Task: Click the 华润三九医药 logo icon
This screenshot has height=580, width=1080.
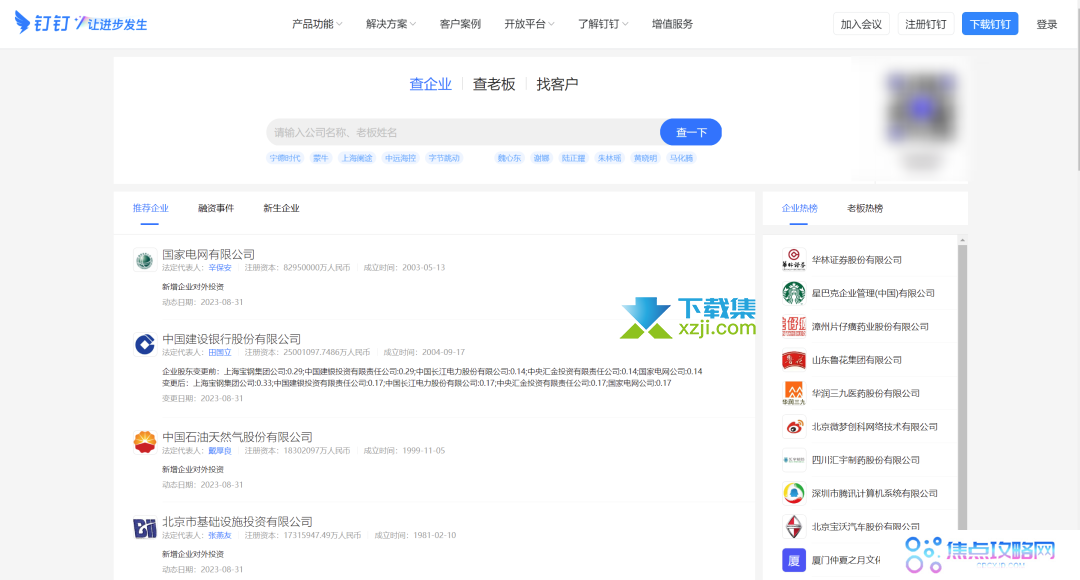Action: [x=793, y=393]
